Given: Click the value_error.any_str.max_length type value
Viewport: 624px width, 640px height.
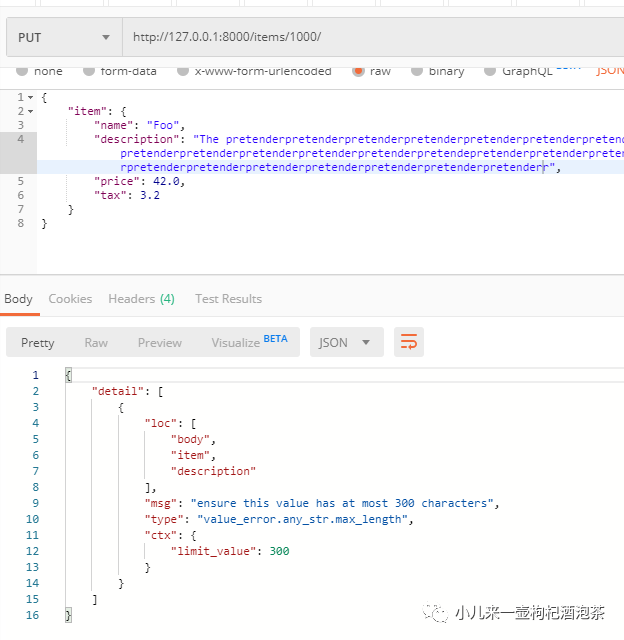Looking at the screenshot, I should (x=303, y=519).
